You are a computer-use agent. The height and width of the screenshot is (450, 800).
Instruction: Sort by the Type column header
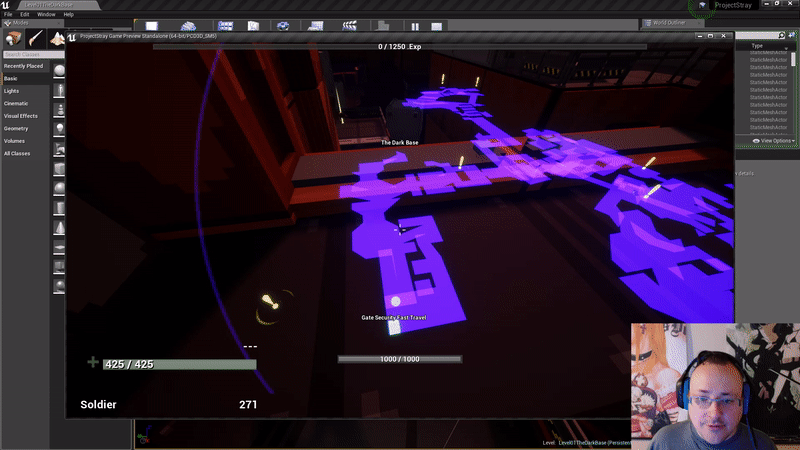(757, 46)
